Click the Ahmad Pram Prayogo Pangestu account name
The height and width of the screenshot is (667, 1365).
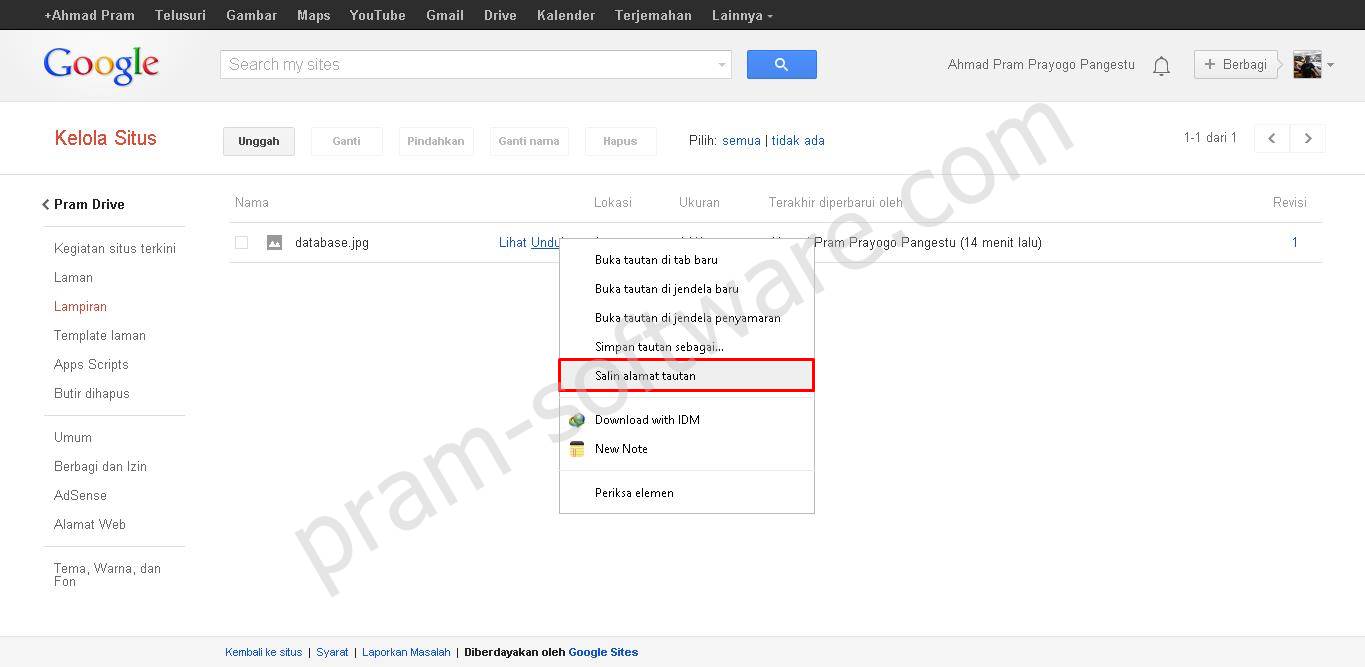pyautogui.click(x=1041, y=64)
